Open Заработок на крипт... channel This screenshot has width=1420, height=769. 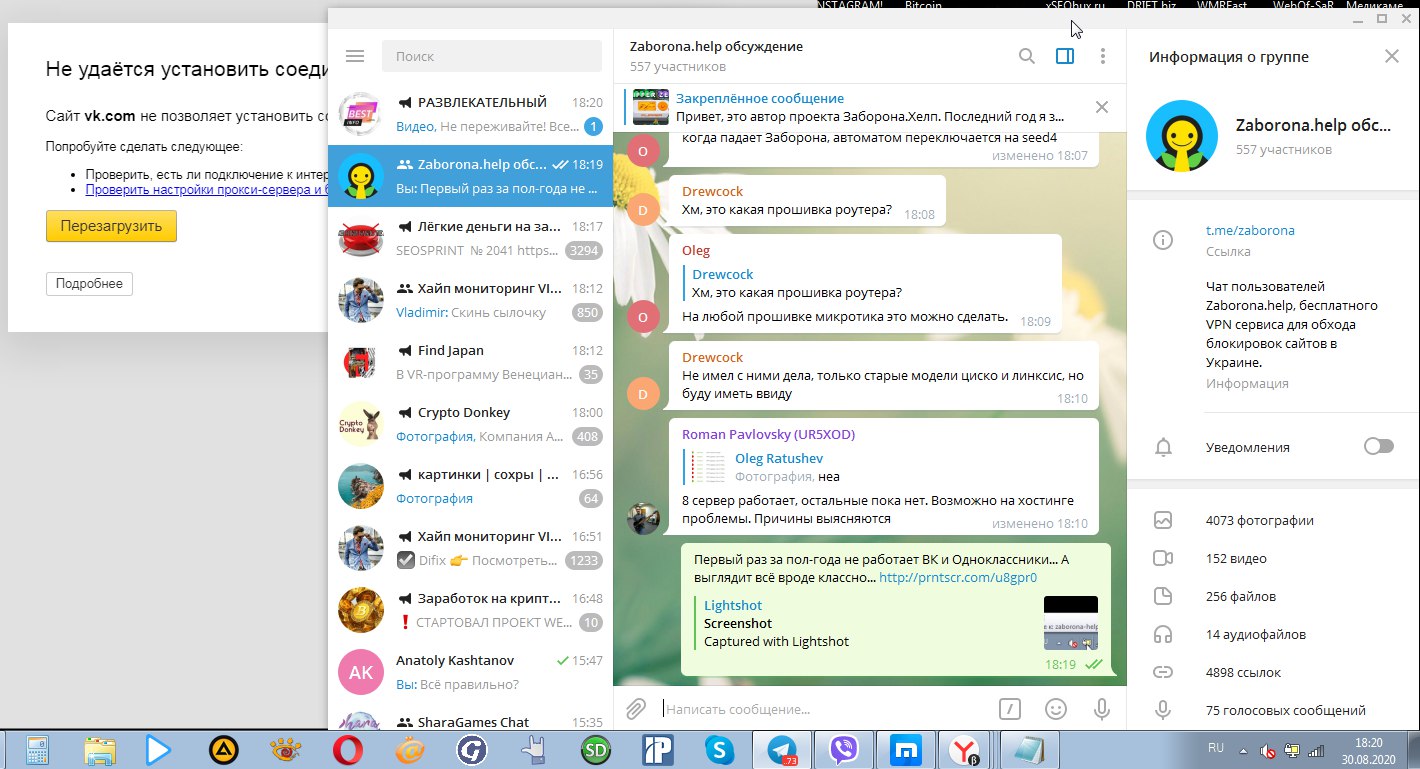(x=470, y=610)
